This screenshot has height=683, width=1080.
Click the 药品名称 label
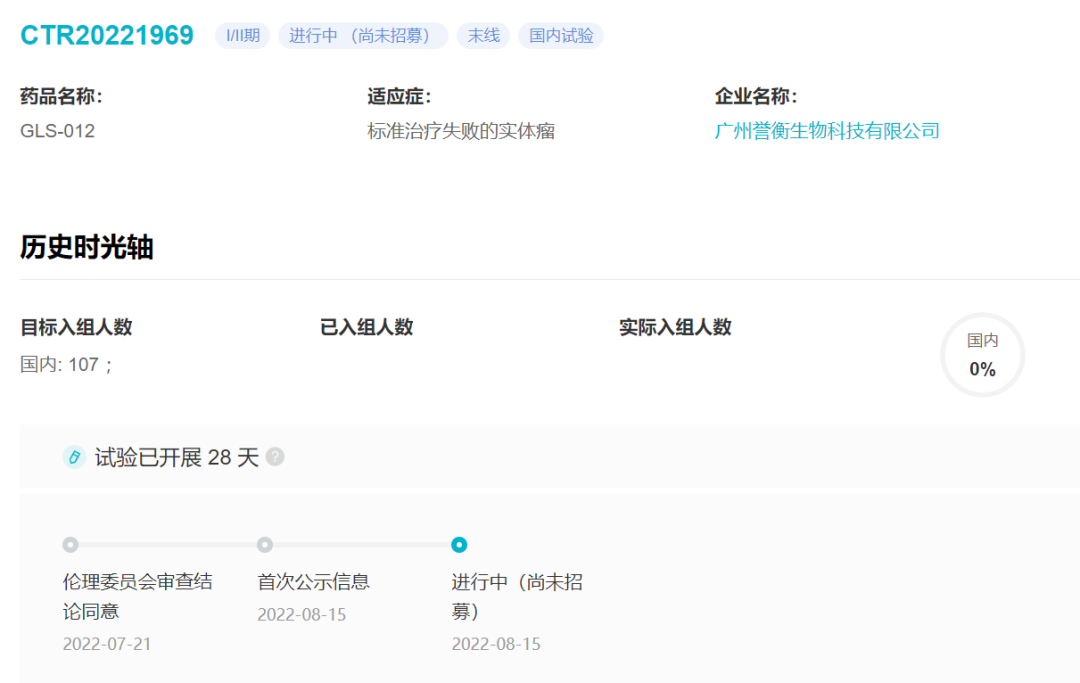tap(61, 96)
